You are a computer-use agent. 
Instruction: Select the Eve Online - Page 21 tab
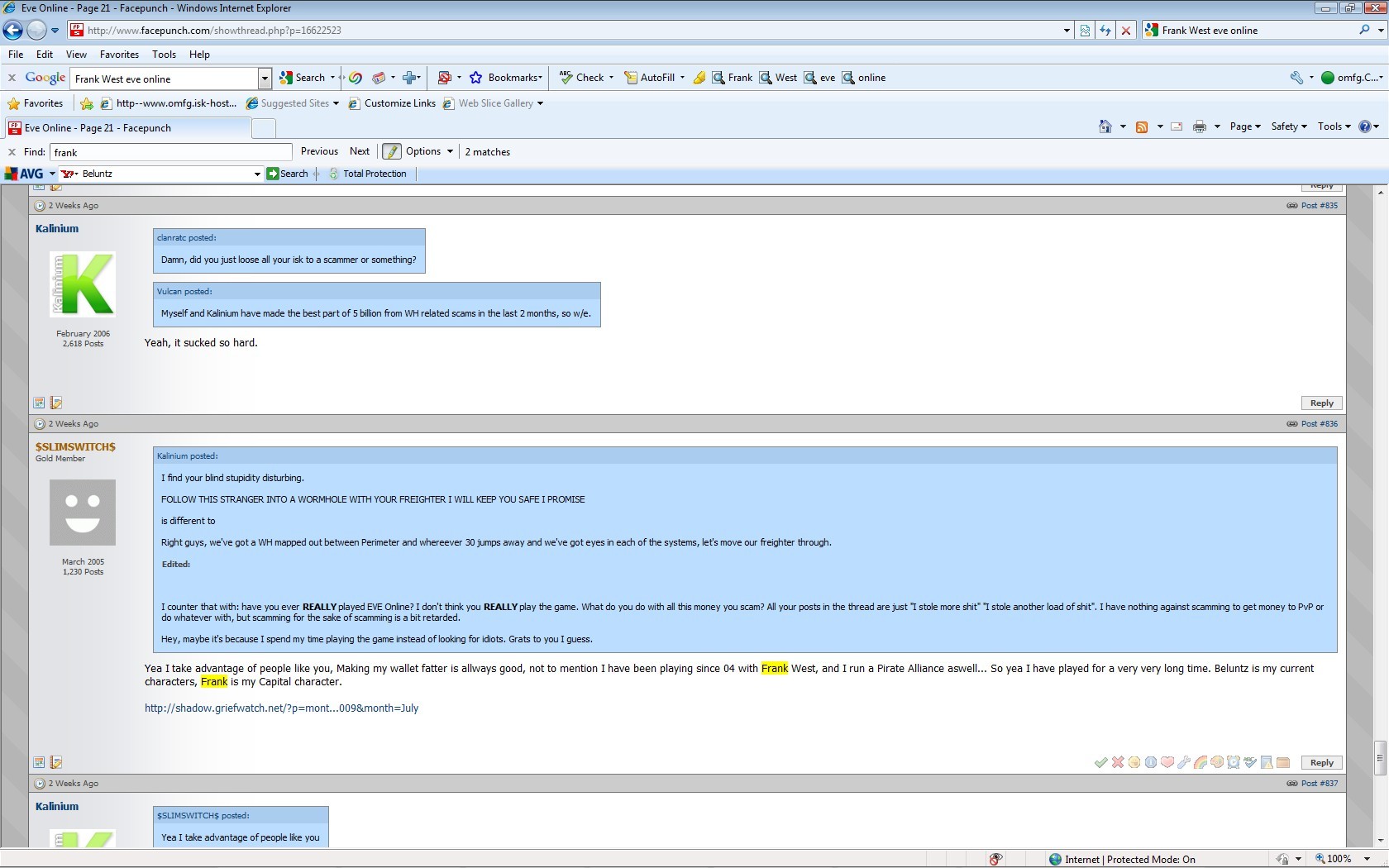point(128,128)
